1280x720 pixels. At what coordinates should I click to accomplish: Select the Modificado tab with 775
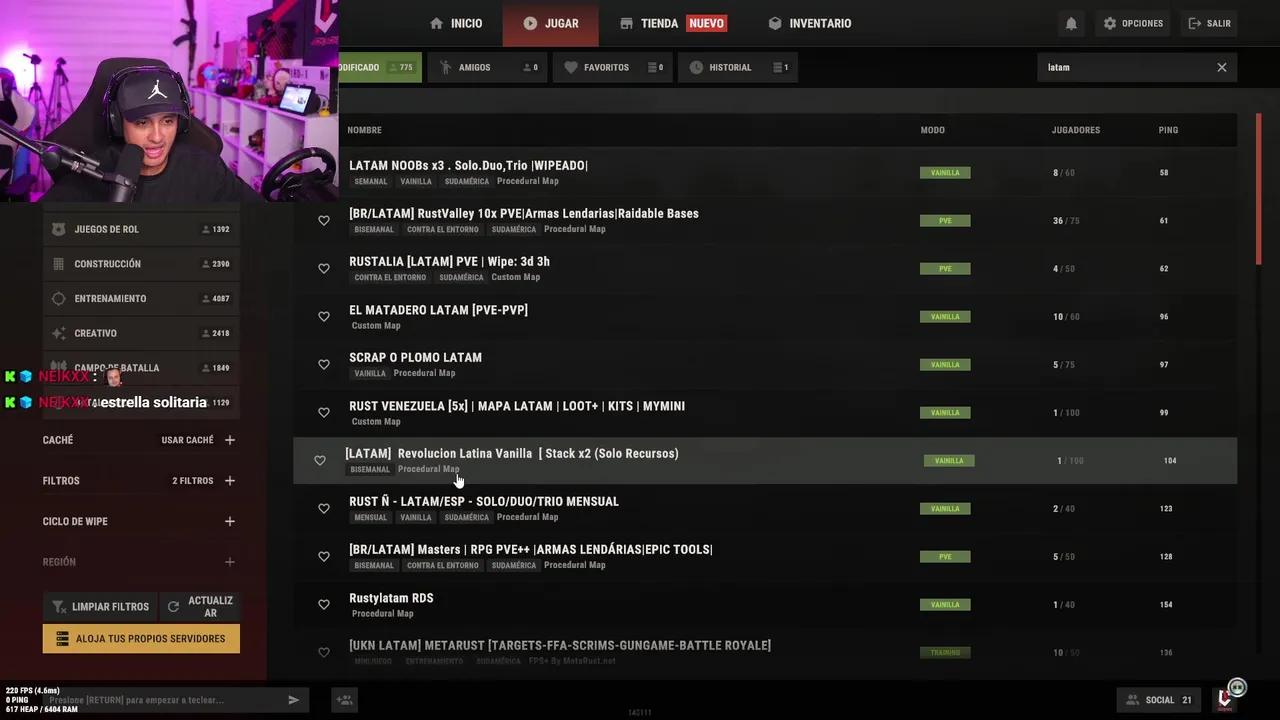pos(380,67)
